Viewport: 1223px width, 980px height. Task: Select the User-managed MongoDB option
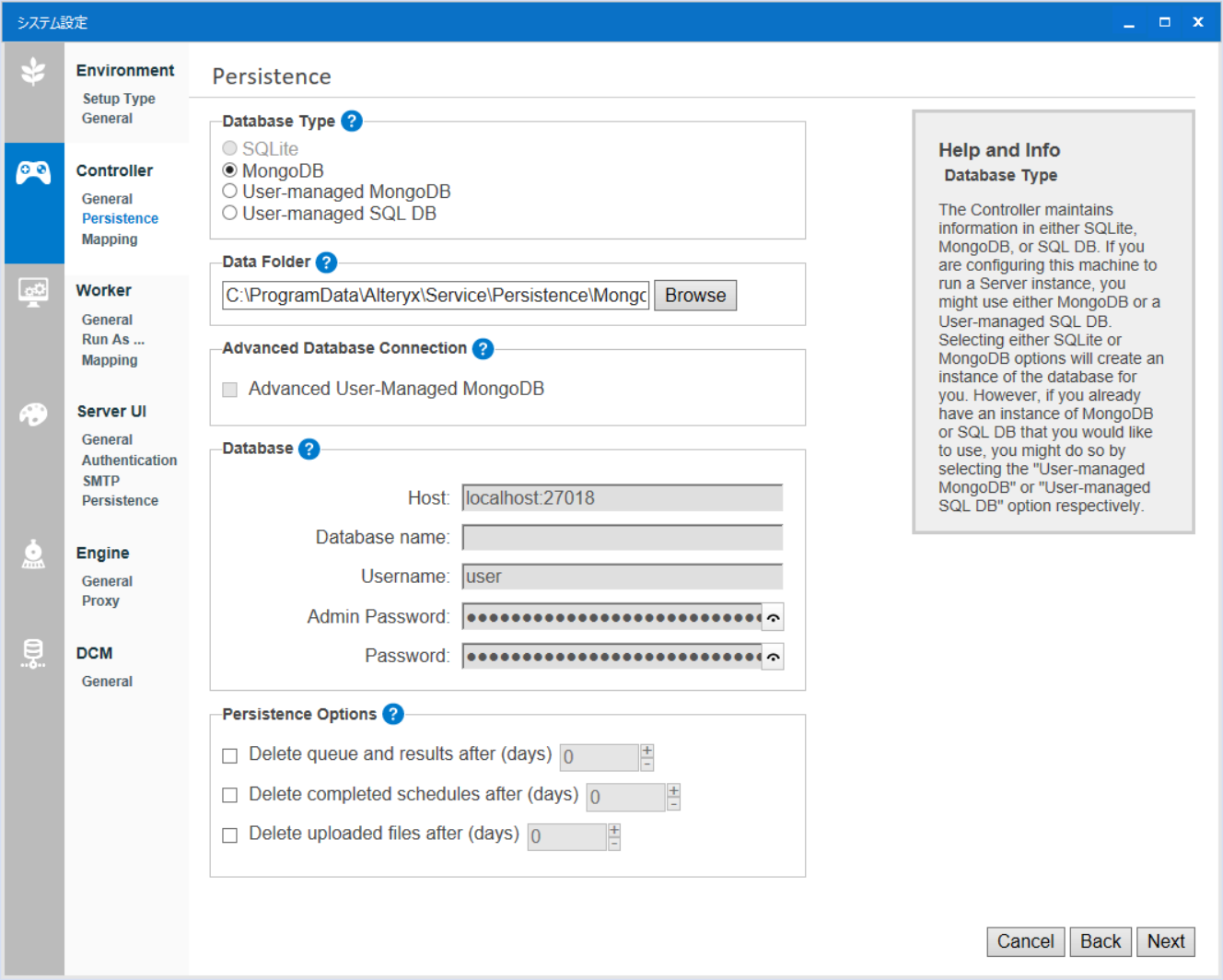(x=229, y=191)
